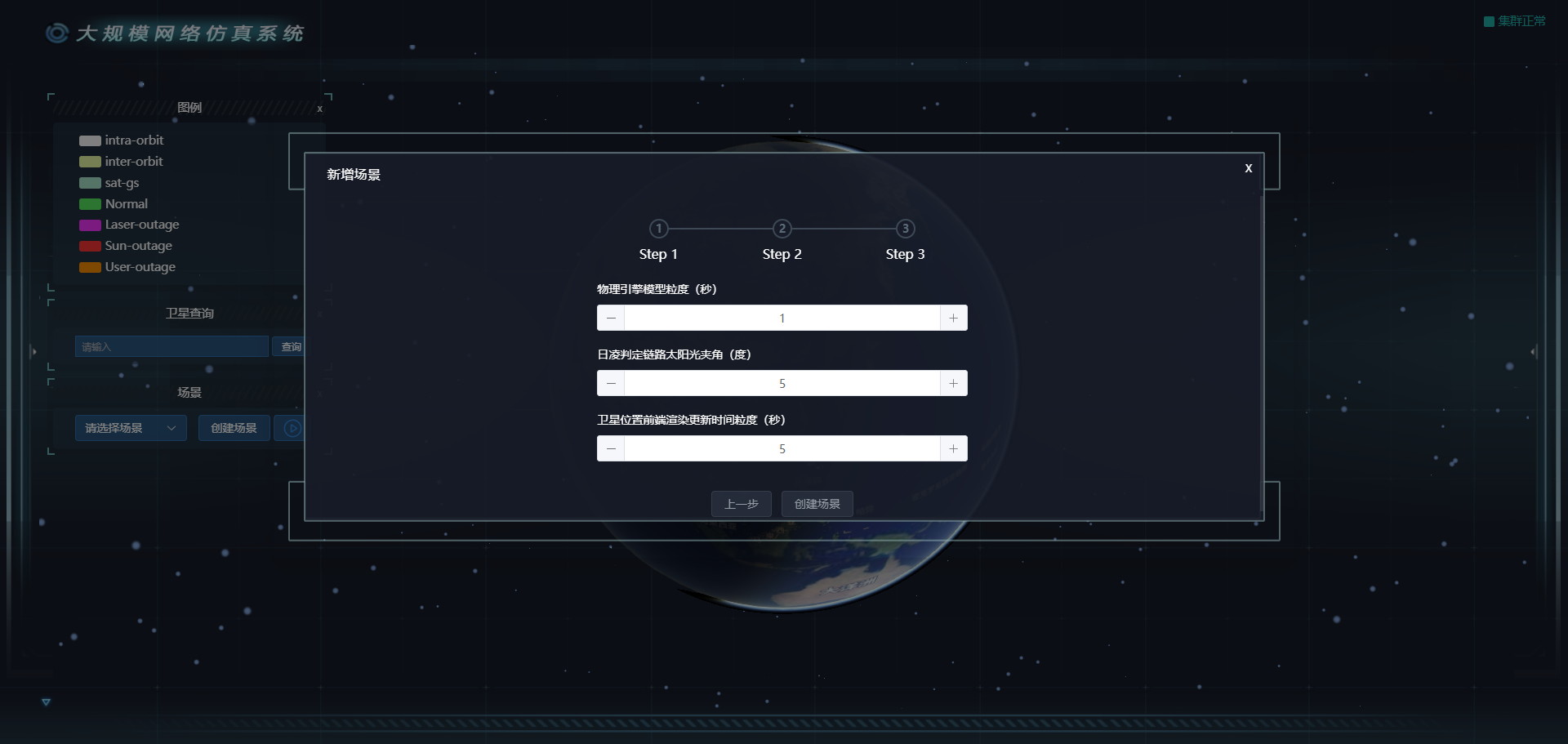Decrease 物理引擎模型粒度 with minus icon

pyautogui.click(x=611, y=318)
